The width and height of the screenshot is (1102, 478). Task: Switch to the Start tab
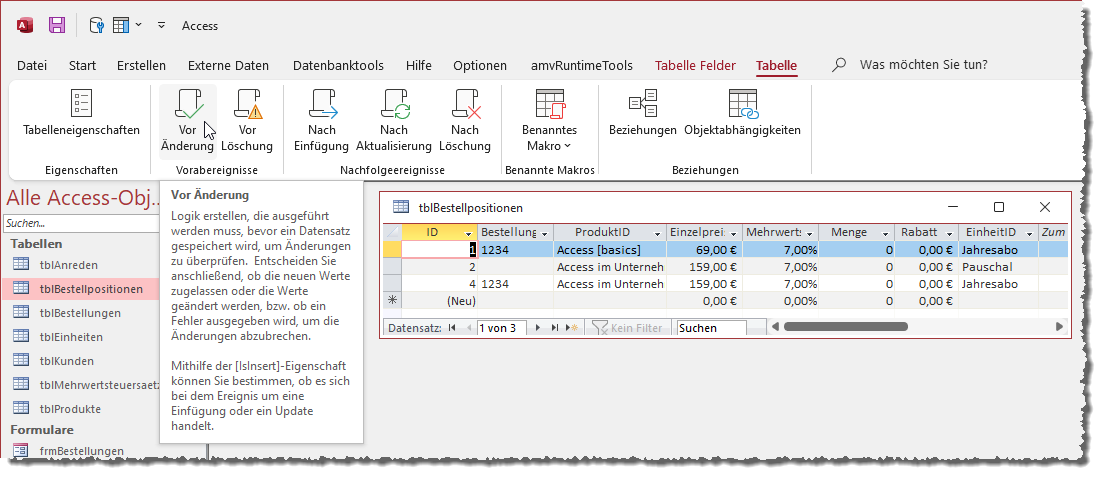[x=82, y=65]
